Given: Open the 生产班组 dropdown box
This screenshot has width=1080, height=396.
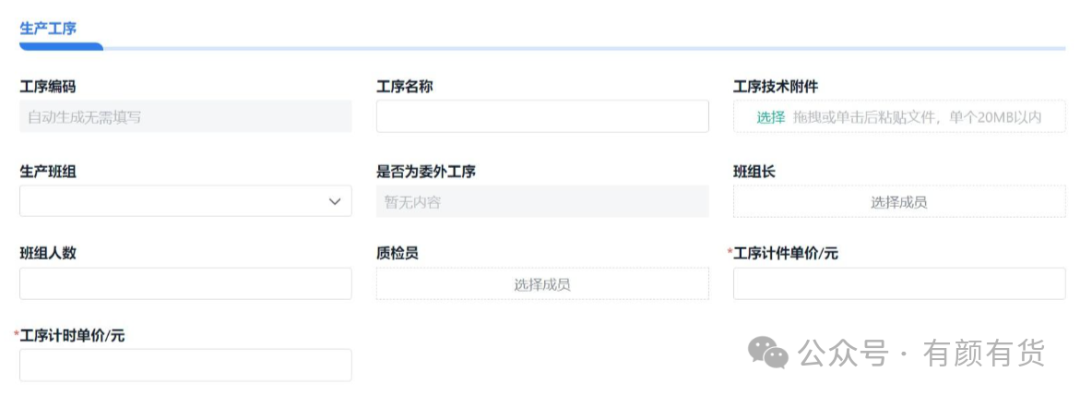Looking at the screenshot, I should pyautogui.click(x=185, y=201).
